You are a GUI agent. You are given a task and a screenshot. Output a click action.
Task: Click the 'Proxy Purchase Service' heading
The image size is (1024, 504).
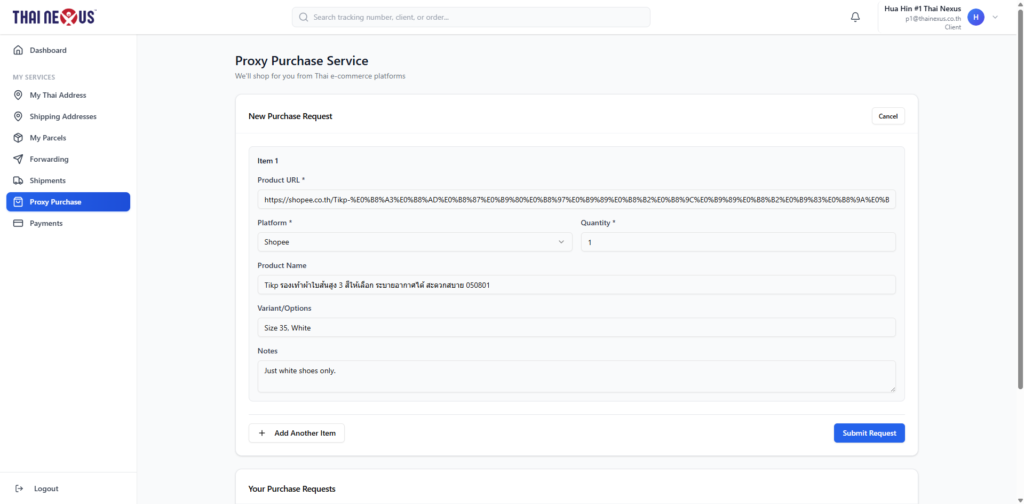click(302, 61)
